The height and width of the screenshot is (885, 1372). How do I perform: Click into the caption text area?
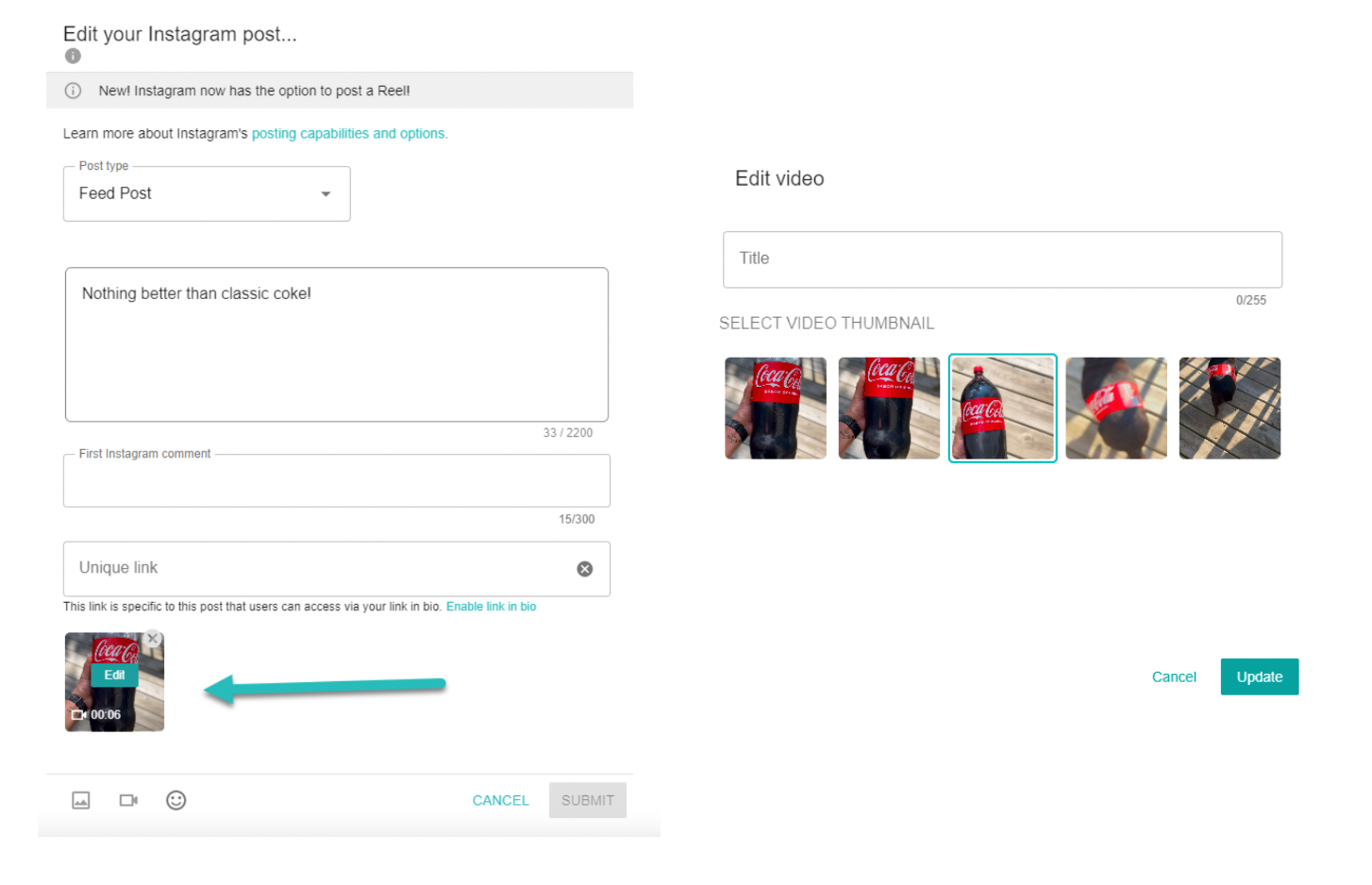pos(337,344)
